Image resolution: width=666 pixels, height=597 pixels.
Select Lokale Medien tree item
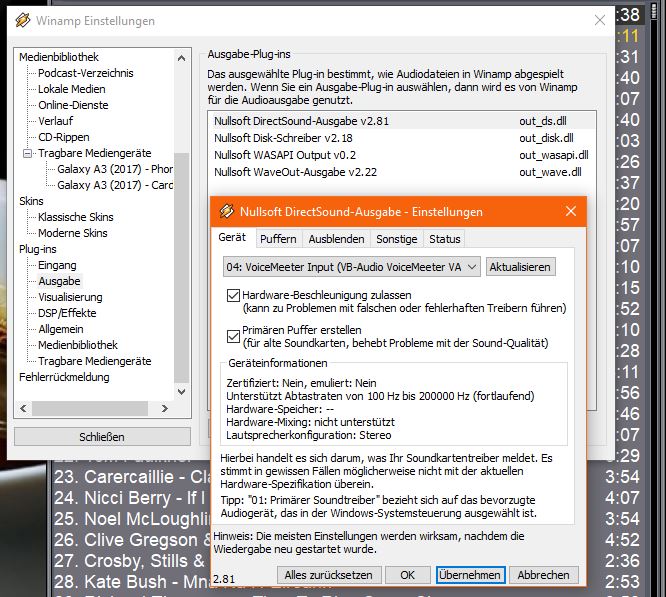coord(72,89)
